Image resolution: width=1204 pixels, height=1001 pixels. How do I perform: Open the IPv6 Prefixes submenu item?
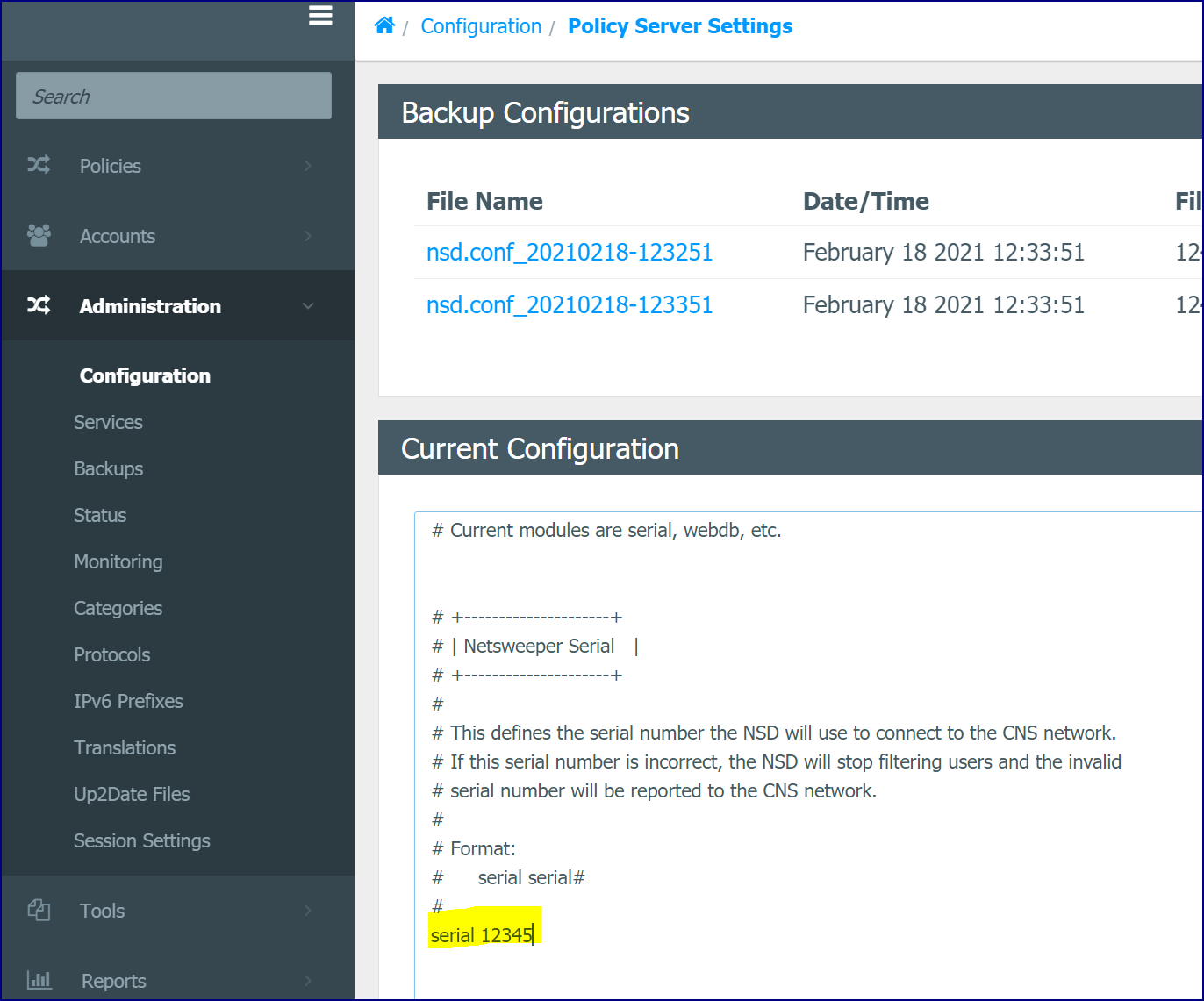point(128,701)
